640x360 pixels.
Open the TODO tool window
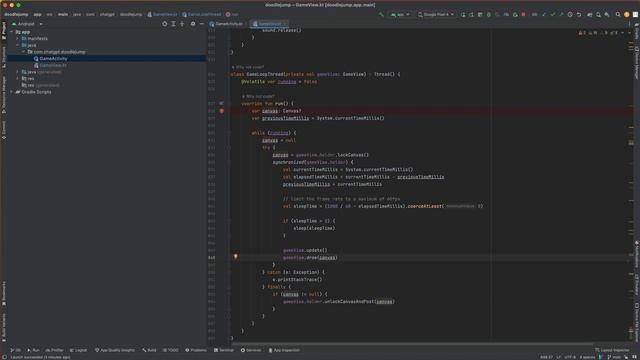[171, 350]
